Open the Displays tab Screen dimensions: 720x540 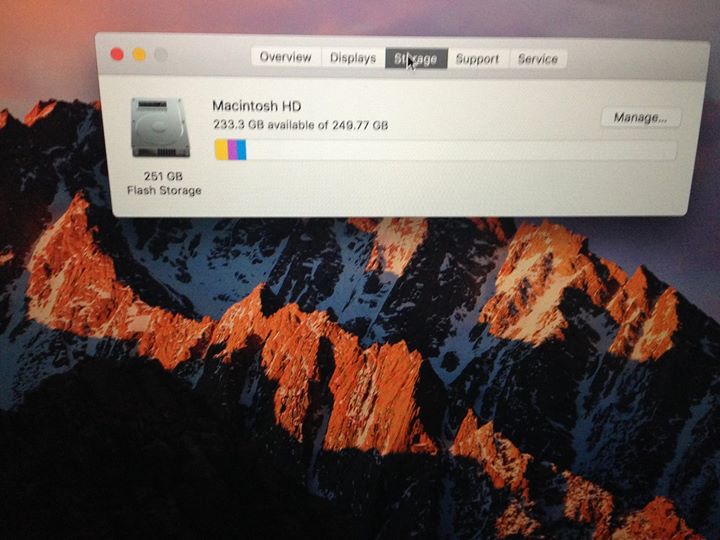point(353,58)
